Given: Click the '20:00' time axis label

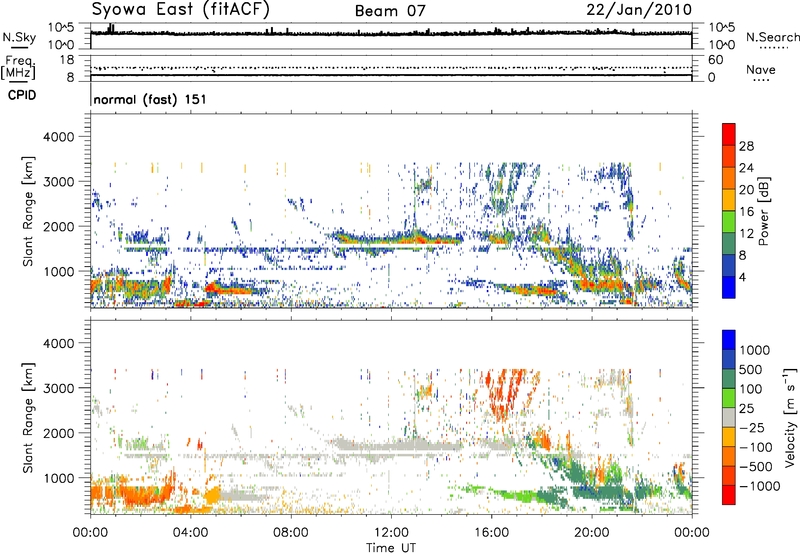Looking at the screenshot, I should coord(592,533).
